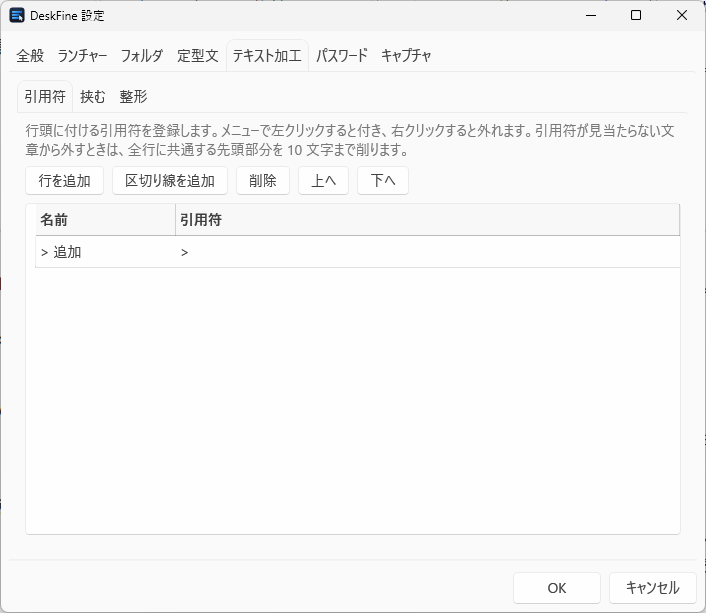Click the DeskFine app icon in title bar

point(17,15)
